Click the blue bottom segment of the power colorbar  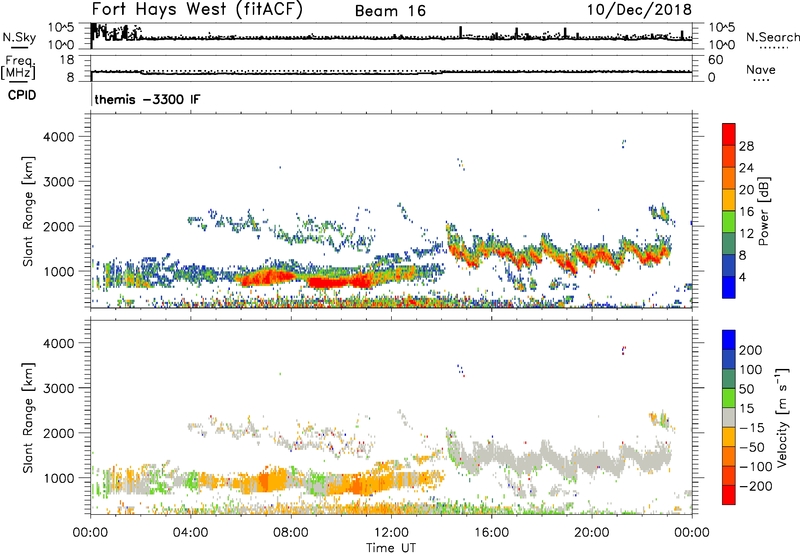(x=729, y=287)
